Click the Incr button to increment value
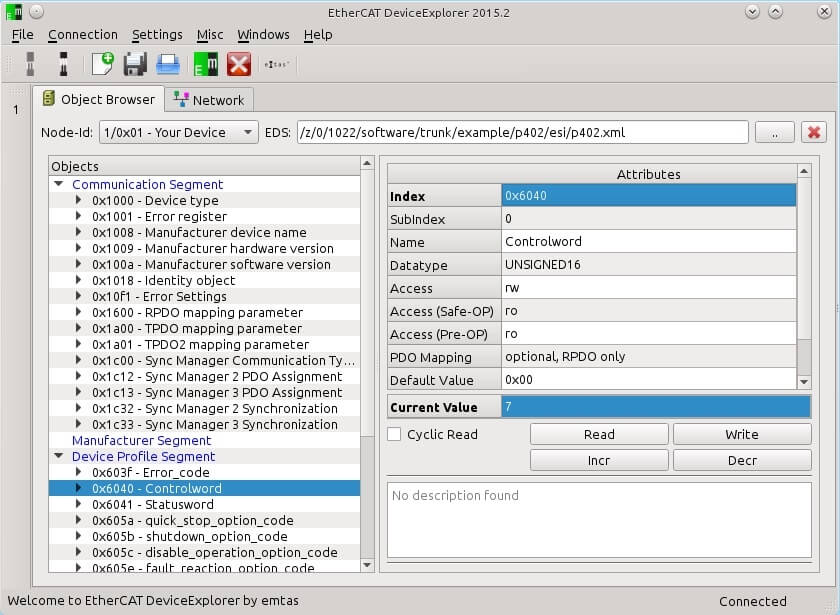 coord(598,460)
